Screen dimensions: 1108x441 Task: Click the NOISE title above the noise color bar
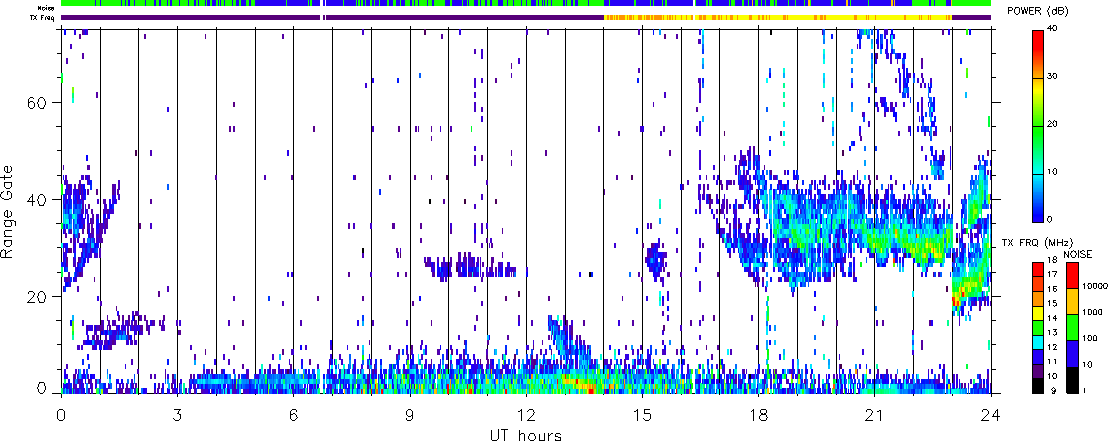pyautogui.click(x=1078, y=254)
